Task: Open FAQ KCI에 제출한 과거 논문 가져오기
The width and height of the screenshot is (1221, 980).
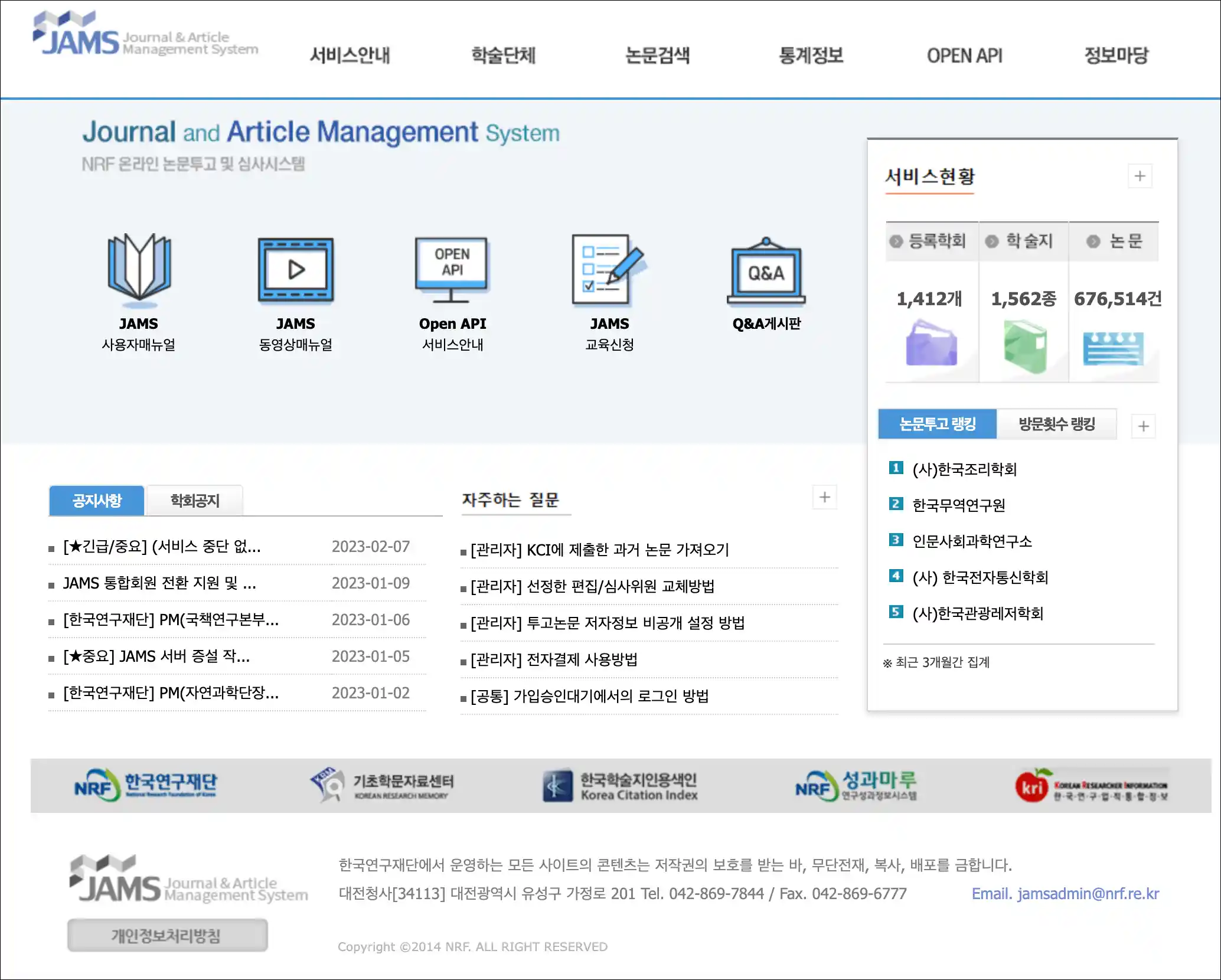Action: point(599,550)
